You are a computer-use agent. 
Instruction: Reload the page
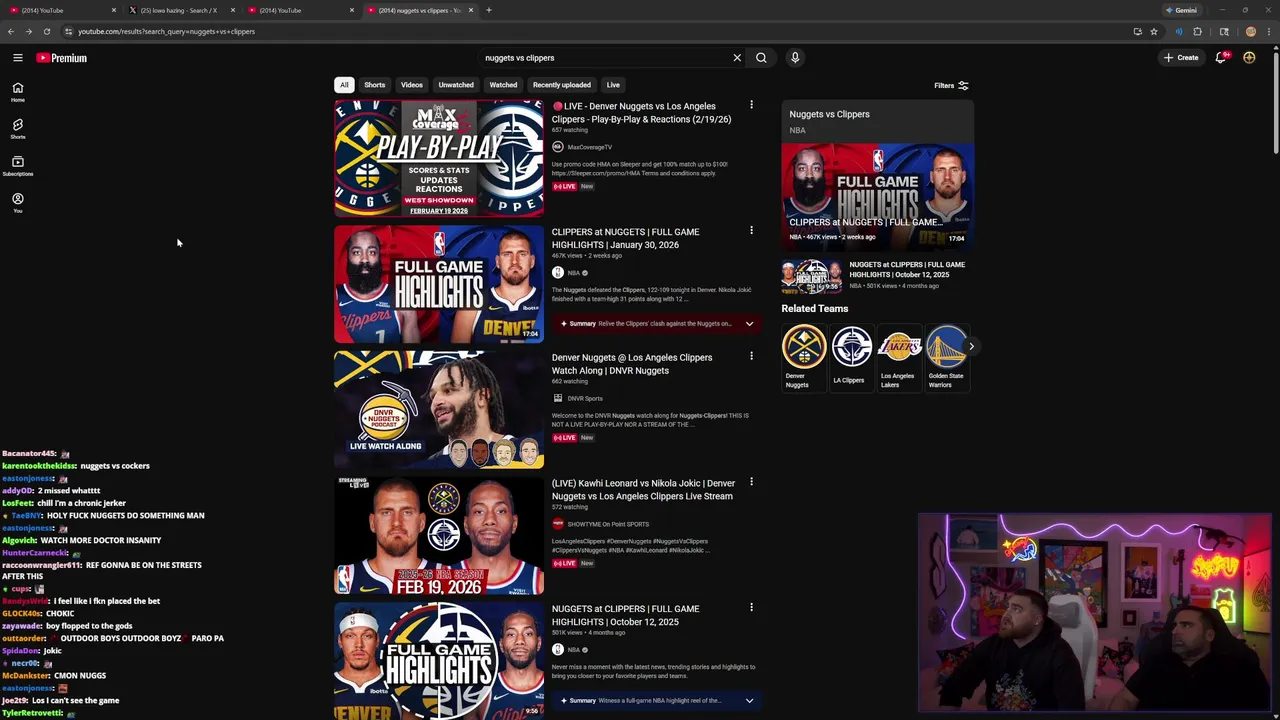click(x=46, y=31)
